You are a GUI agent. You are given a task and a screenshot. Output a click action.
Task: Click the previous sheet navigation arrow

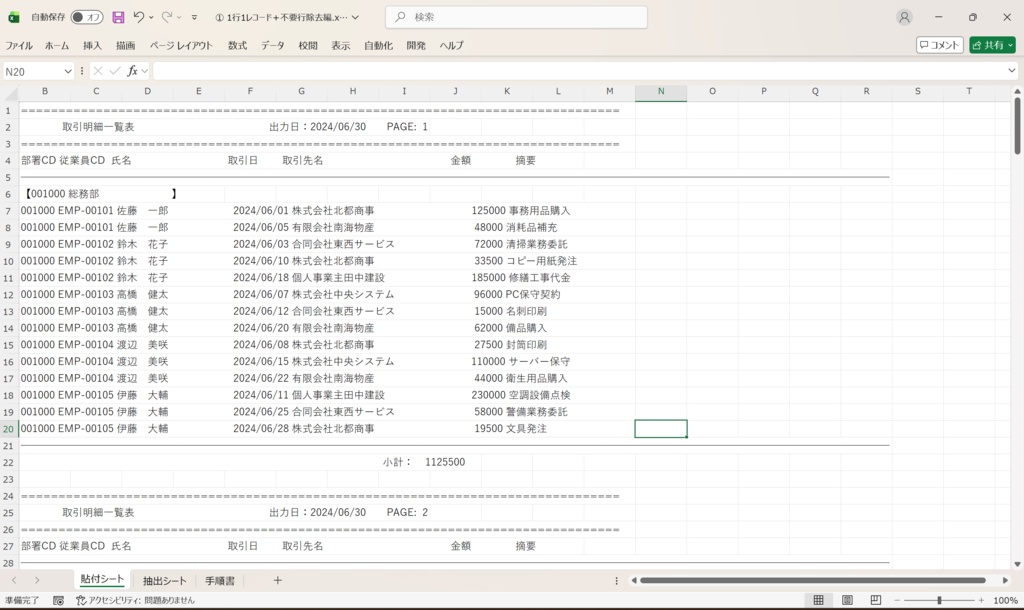(14, 580)
